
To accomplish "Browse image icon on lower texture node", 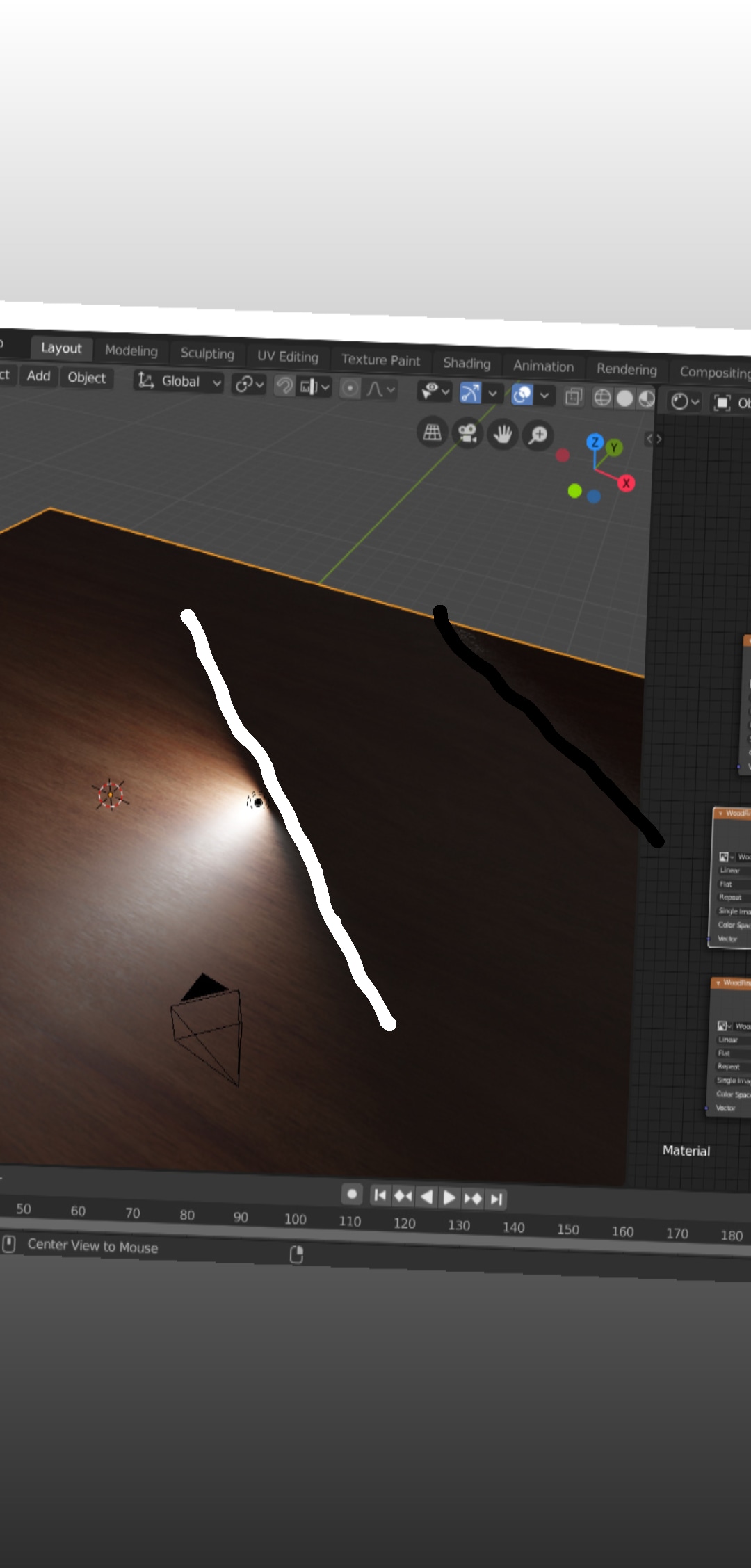I will 723,1026.
